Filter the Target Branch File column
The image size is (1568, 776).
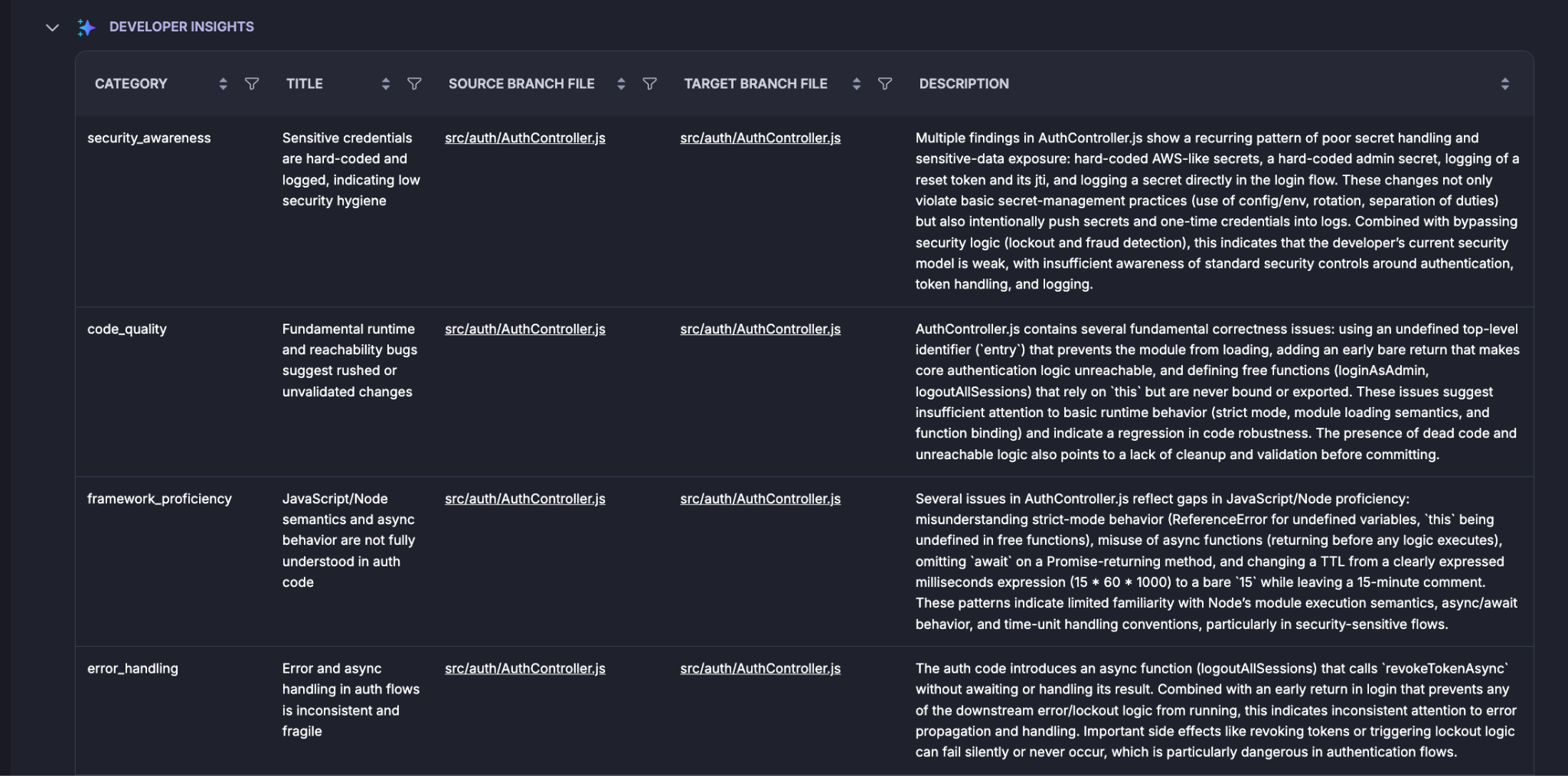tap(885, 84)
